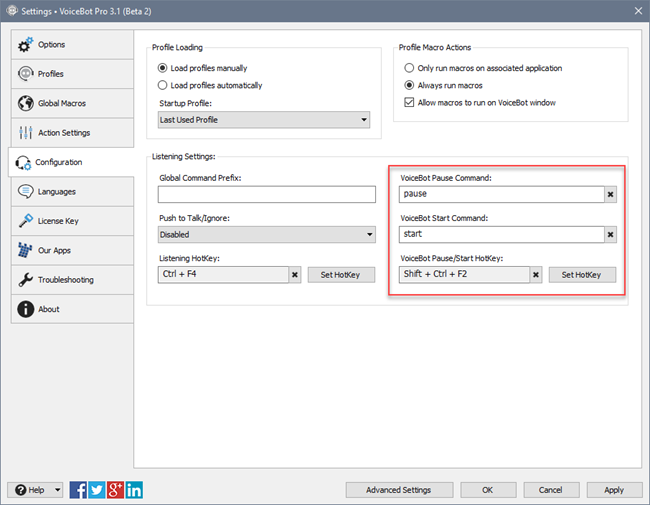Image resolution: width=650 pixels, height=505 pixels.
Task: Open the Facebook link icon
Action: point(78,490)
